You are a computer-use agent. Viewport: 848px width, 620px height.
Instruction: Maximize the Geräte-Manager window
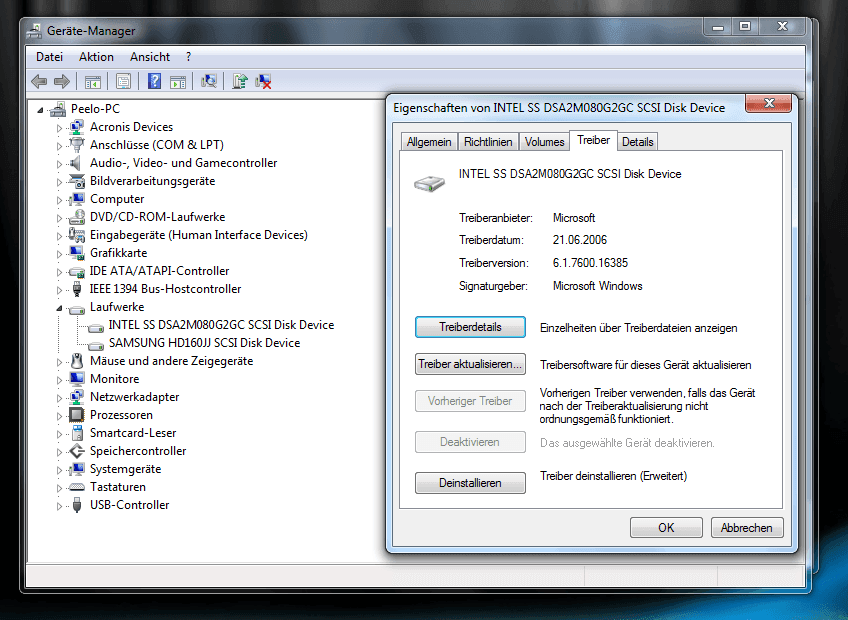pyautogui.click(x=745, y=26)
